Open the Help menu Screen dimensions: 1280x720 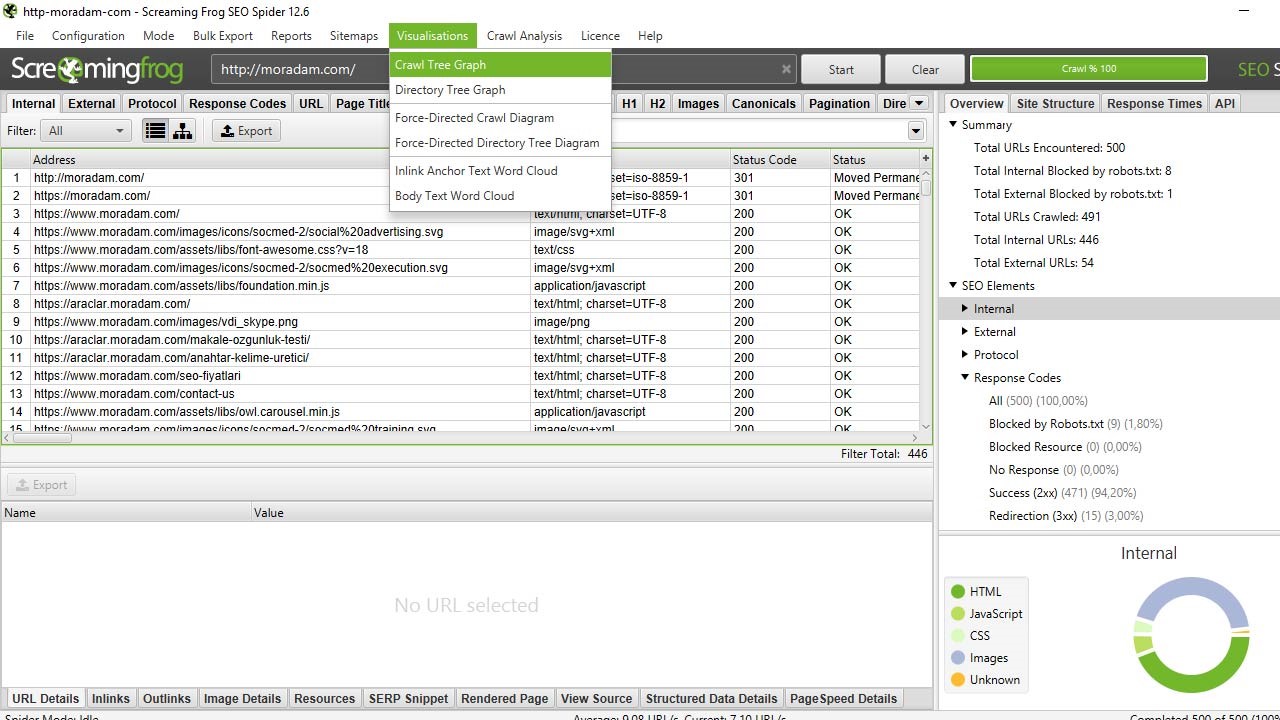tap(650, 36)
